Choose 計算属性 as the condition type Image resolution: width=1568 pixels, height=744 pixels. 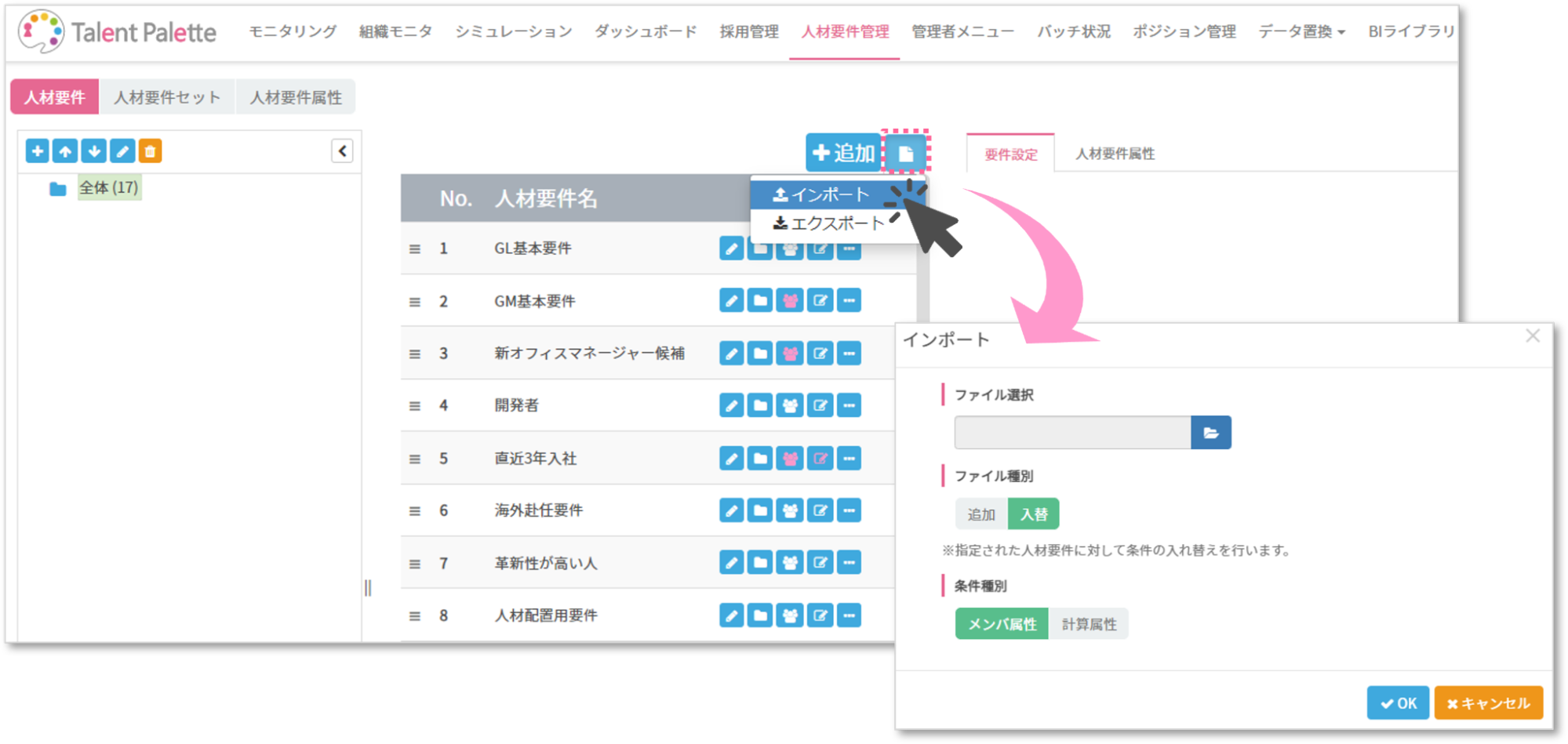pyautogui.click(x=1089, y=624)
